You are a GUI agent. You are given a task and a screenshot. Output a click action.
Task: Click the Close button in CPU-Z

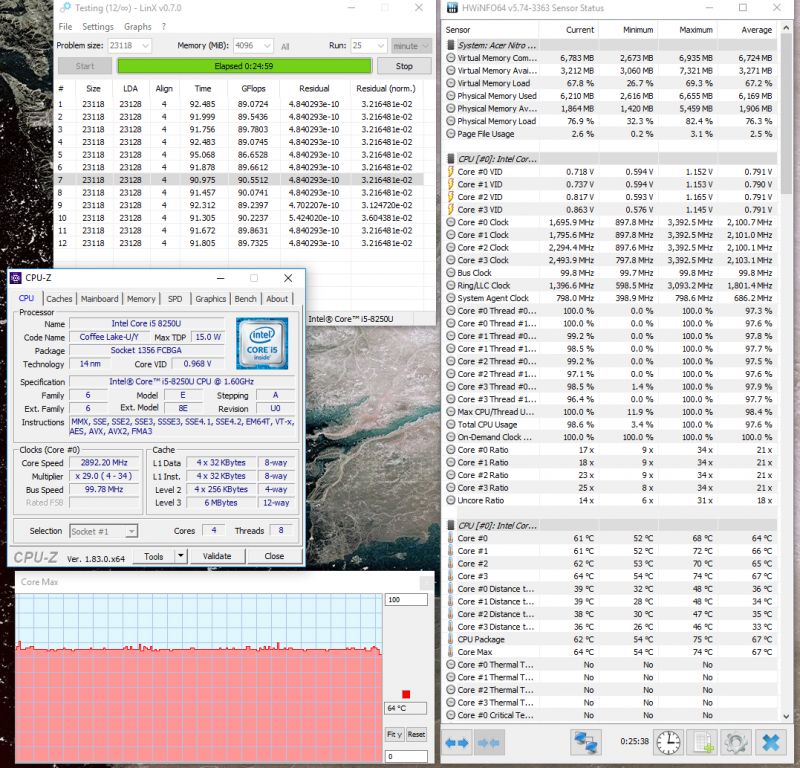pyautogui.click(x=274, y=556)
